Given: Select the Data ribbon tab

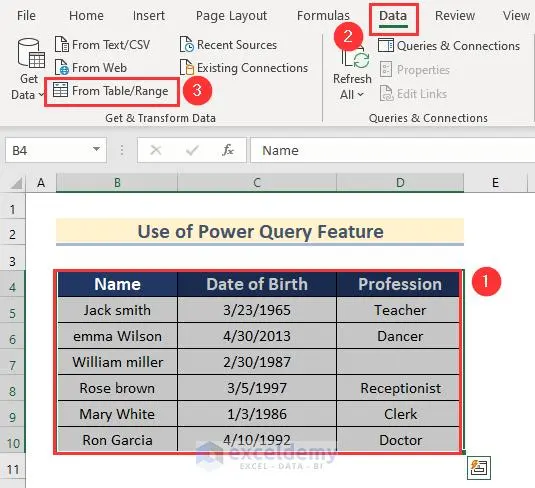Looking at the screenshot, I should click(x=393, y=16).
